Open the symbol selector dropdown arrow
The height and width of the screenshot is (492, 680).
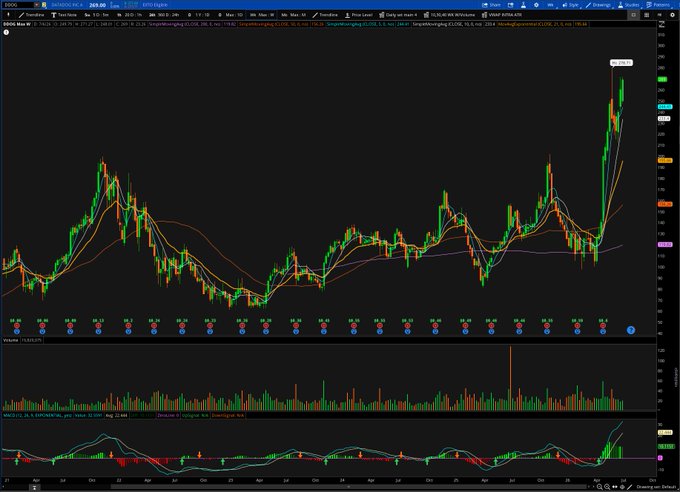[37, 5]
